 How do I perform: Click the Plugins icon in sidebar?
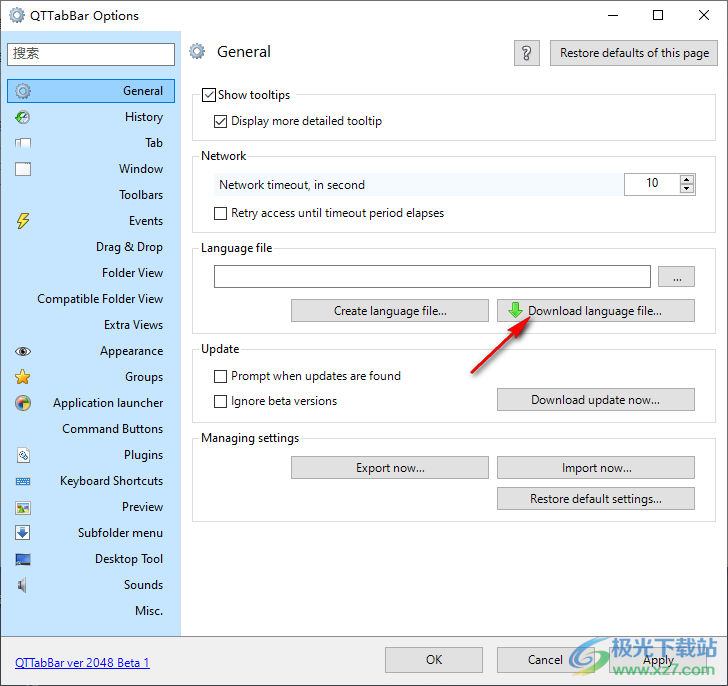(23, 455)
